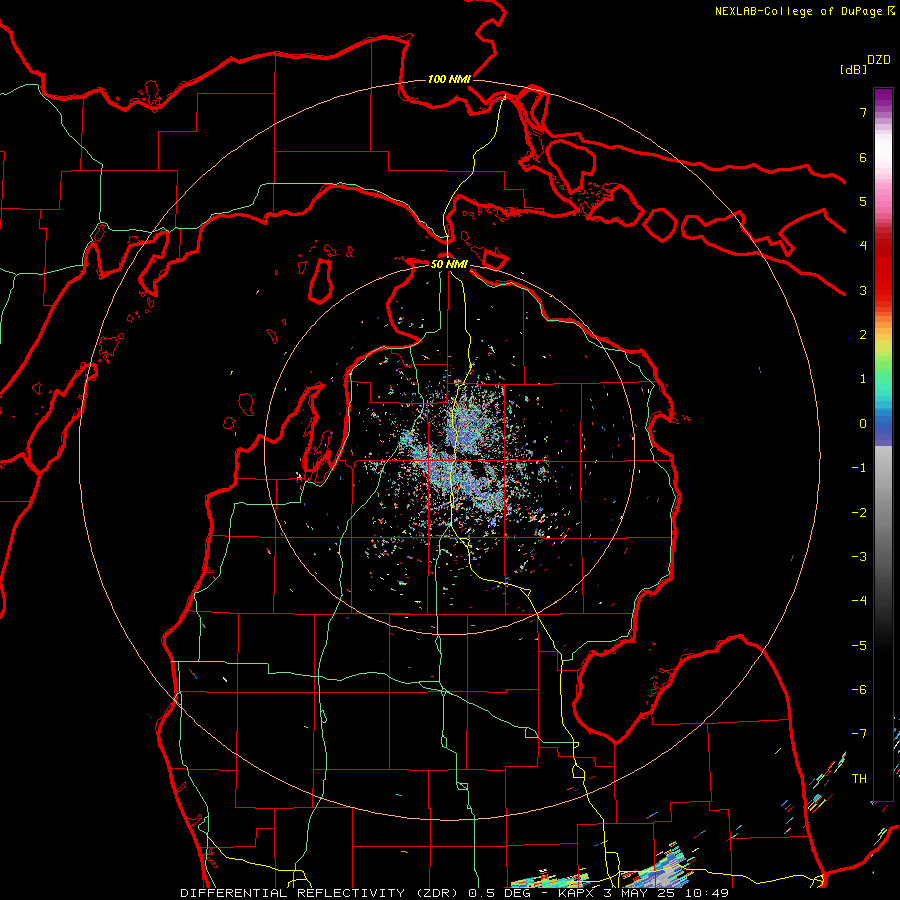
Task: Click the scale value 2 label
Action: click(863, 335)
